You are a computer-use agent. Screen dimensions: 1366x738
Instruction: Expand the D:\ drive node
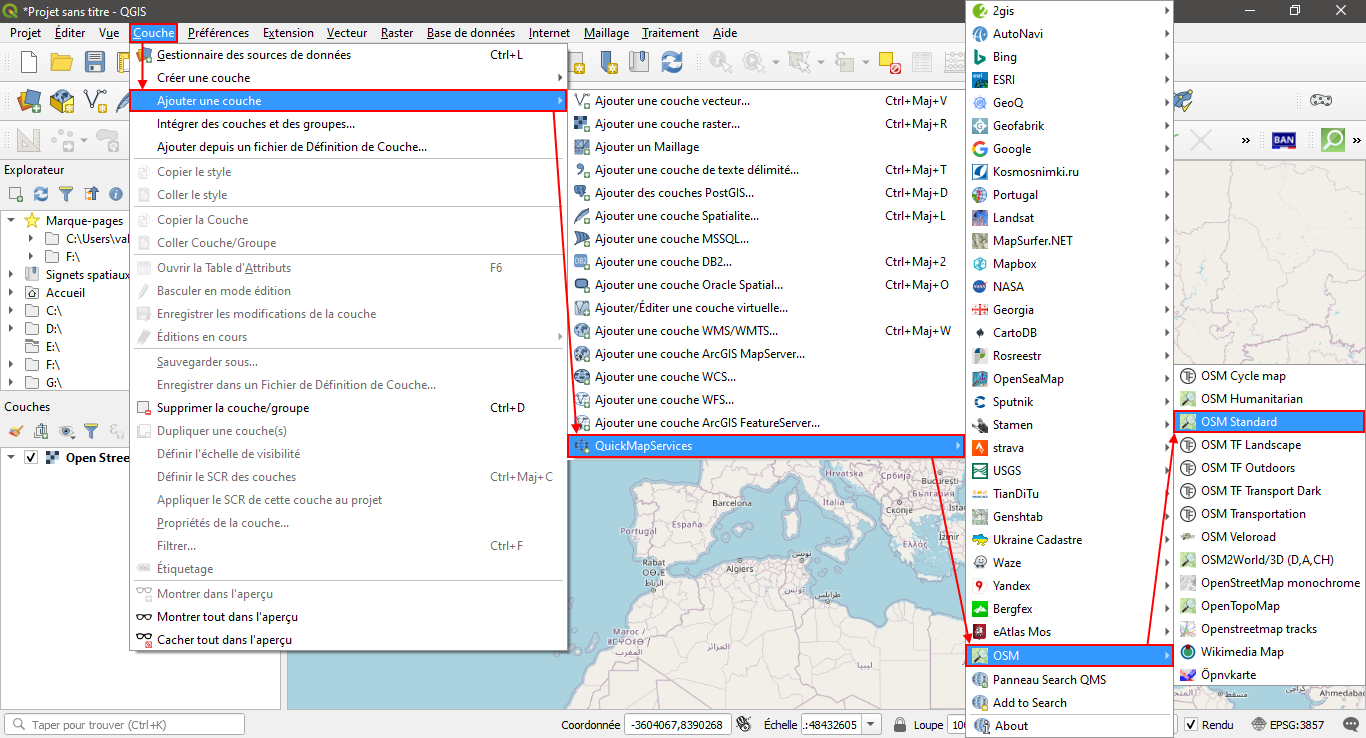pyautogui.click(x=11, y=329)
